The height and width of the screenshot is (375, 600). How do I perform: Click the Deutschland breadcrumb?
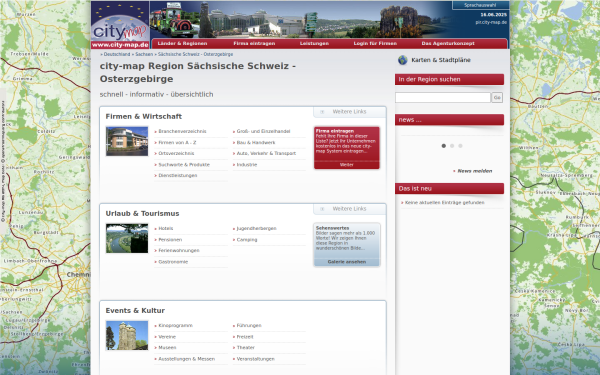117,54
